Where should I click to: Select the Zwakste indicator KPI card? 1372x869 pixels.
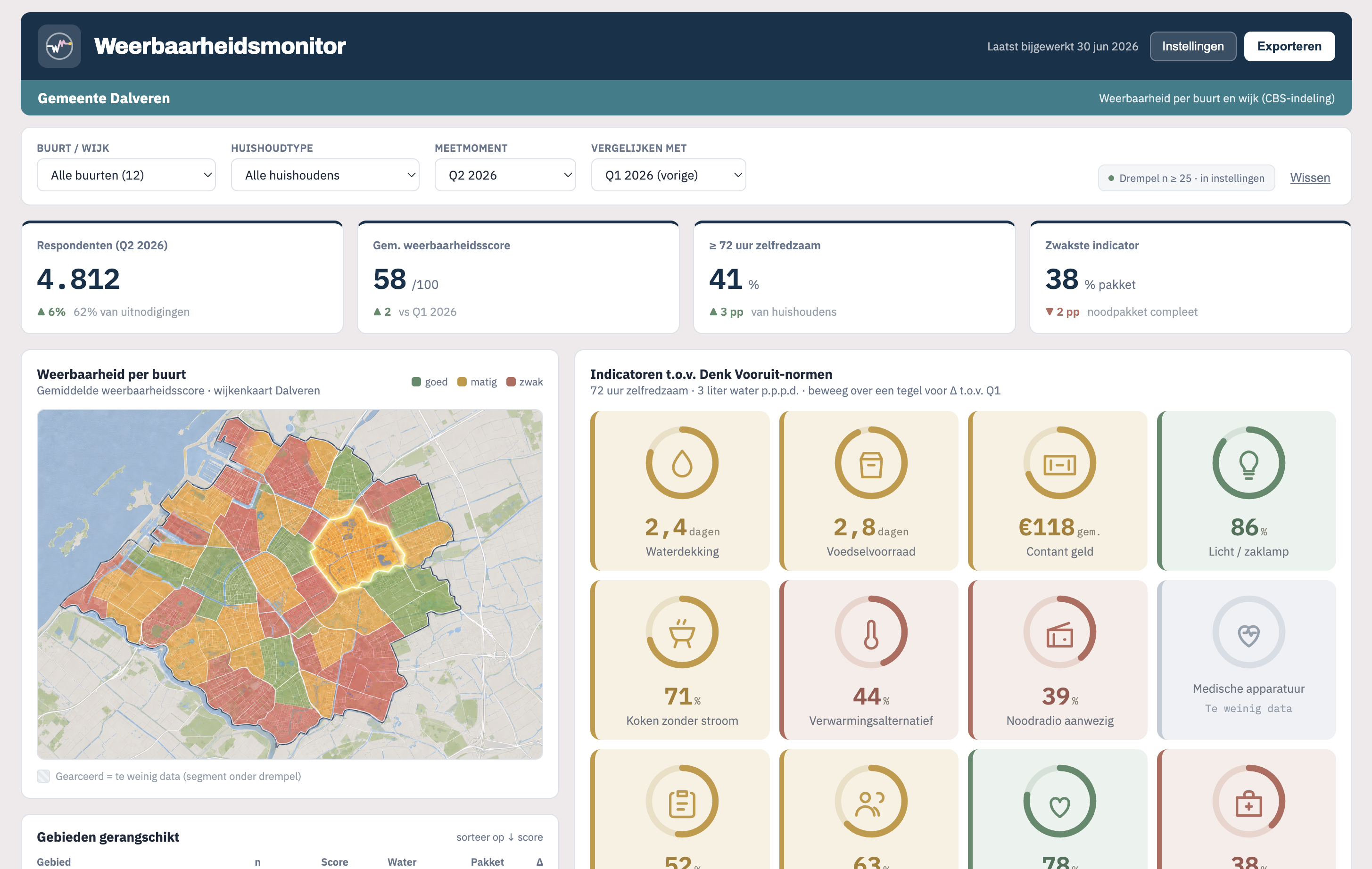1190,277
